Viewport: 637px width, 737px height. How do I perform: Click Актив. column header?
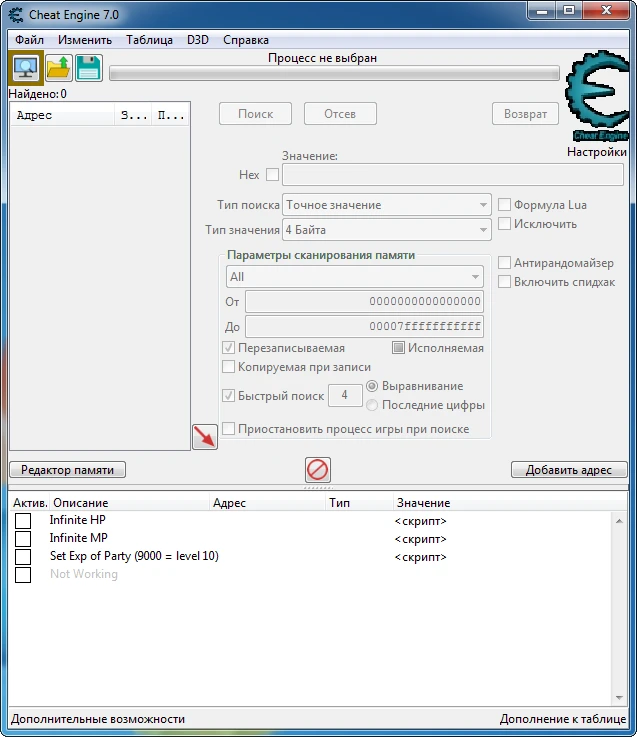pos(30,503)
